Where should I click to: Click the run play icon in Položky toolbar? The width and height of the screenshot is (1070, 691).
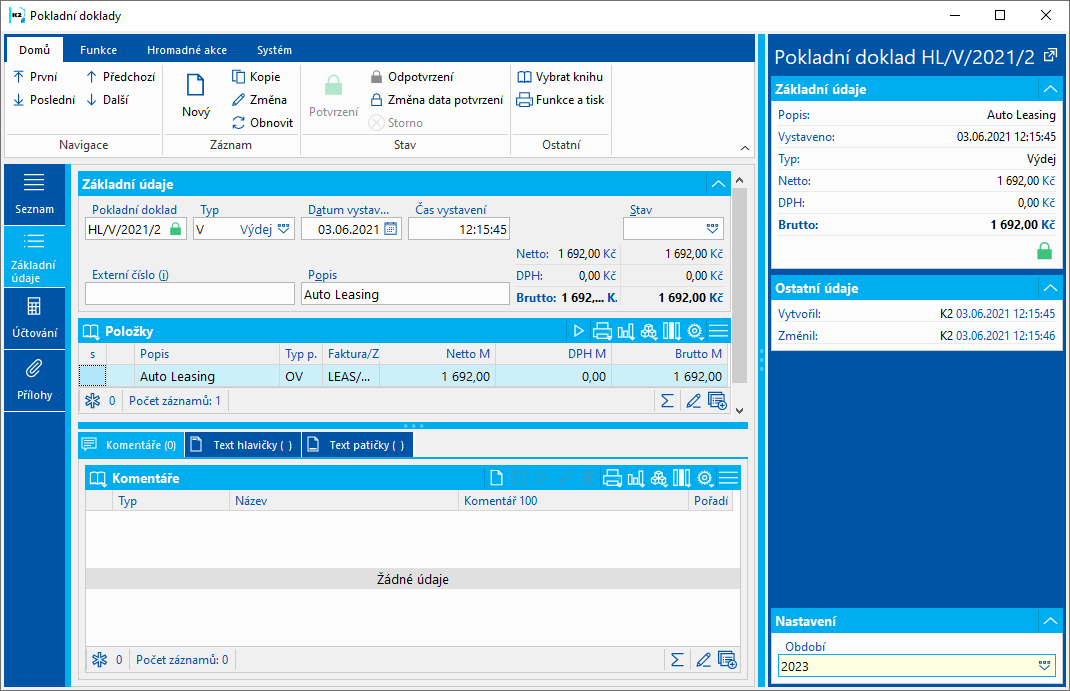(x=579, y=332)
